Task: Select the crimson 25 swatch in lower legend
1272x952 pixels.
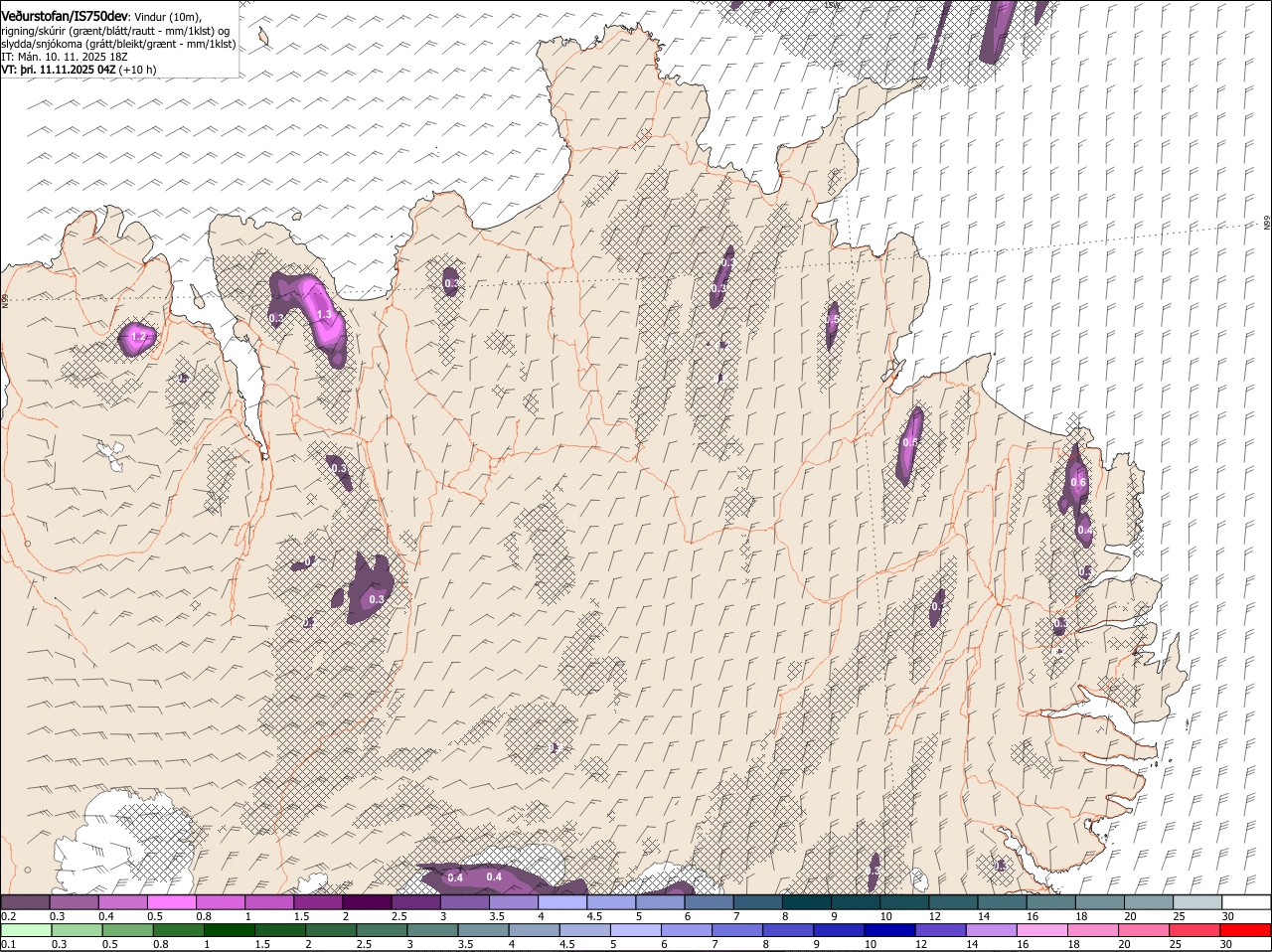Action: pyautogui.click(x=1195, y=931)
